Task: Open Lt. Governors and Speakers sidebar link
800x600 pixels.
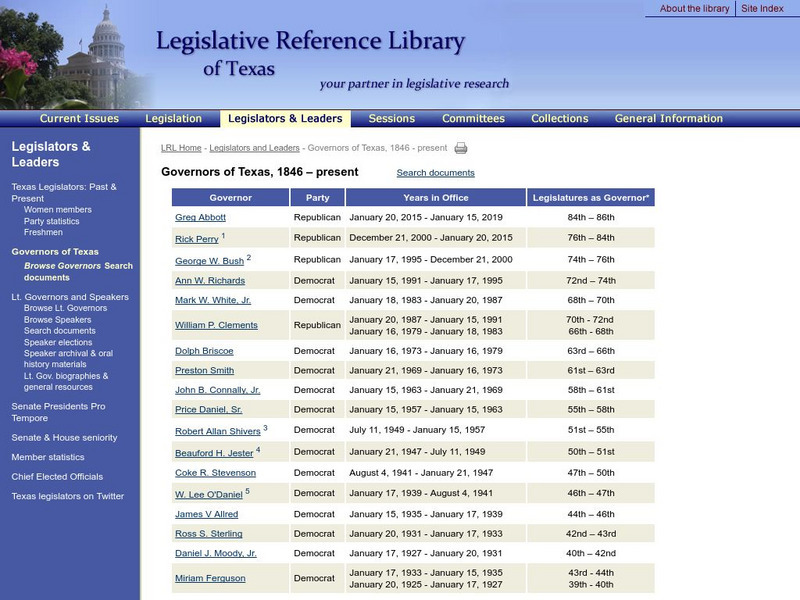Action: click(x=70, y=297)
